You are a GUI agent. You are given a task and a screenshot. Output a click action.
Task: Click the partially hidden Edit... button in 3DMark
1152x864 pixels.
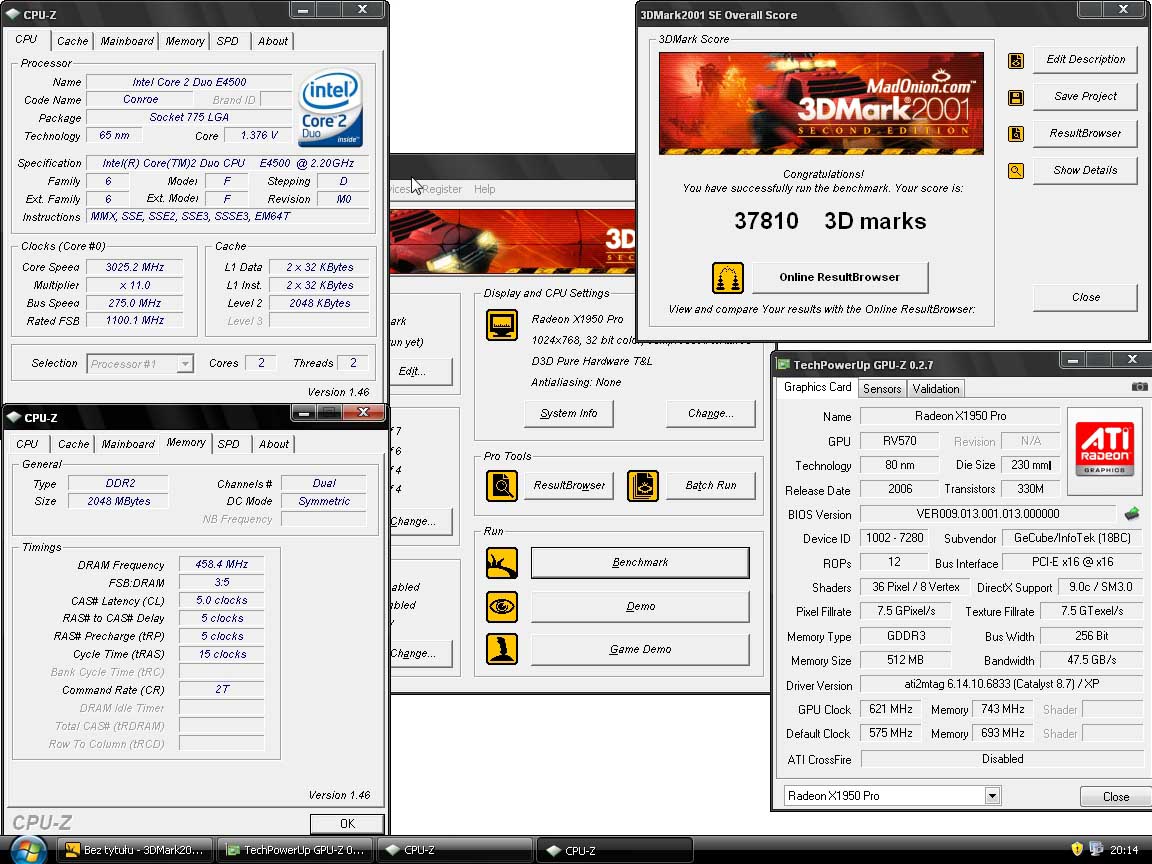[420, 371]
